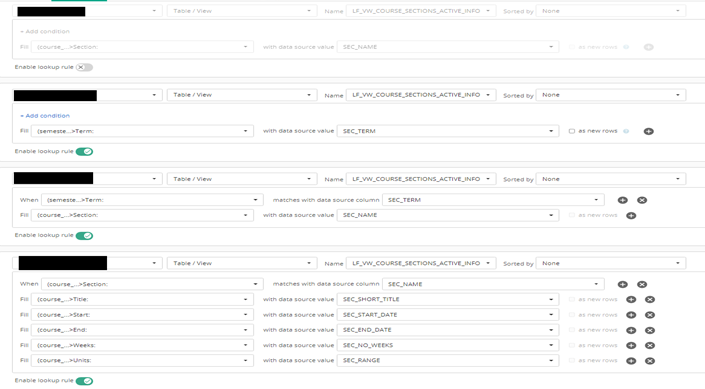The image size is (705, 389).
Task: Open the SEC_TERM data source column dropdown in the When row
Action: 493,200
